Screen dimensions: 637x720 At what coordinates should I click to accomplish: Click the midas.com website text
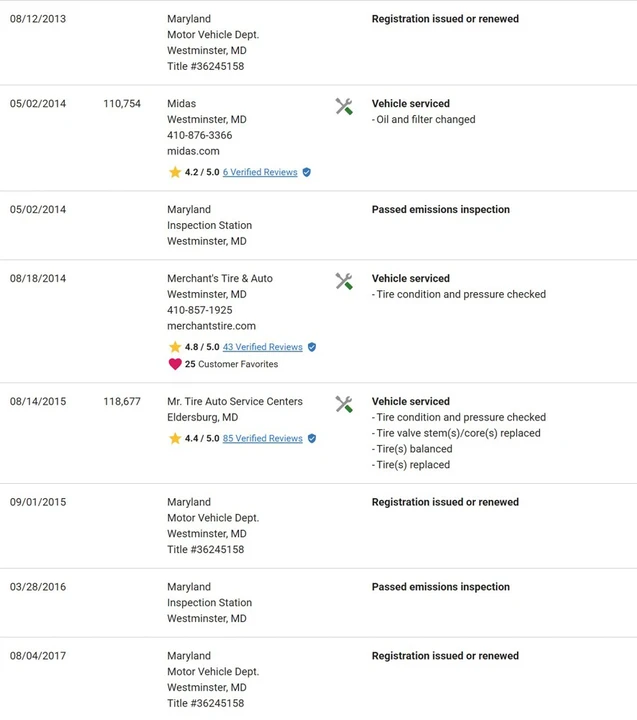pyautogui.click(x=193, y=151)
